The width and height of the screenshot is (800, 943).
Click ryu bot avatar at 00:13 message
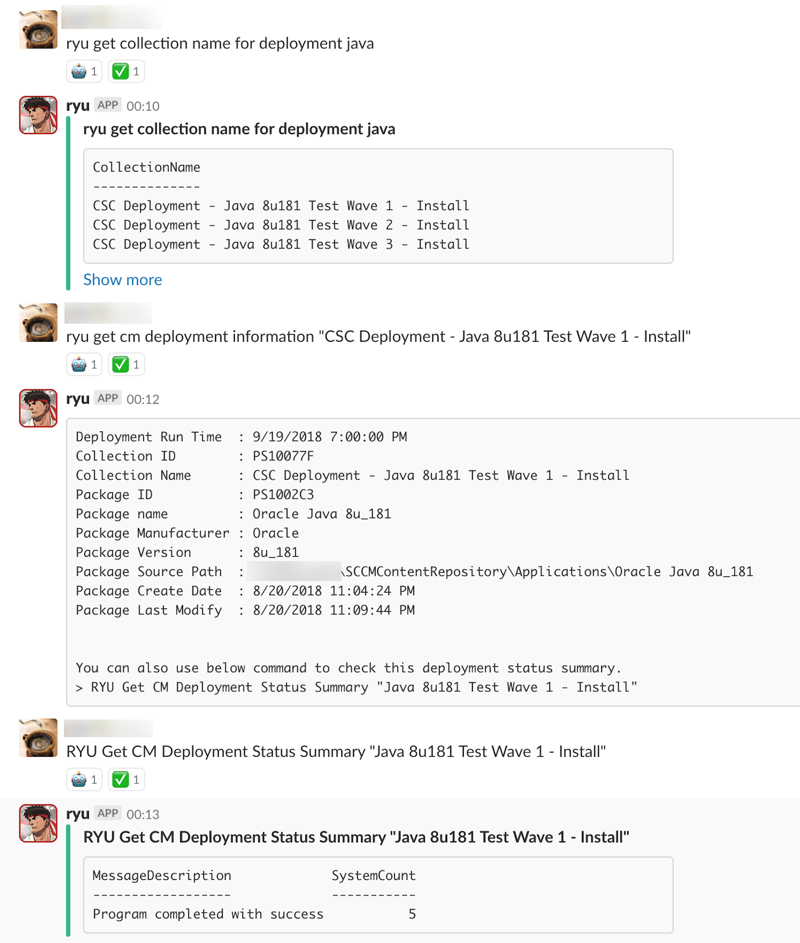tap(38, 823)
